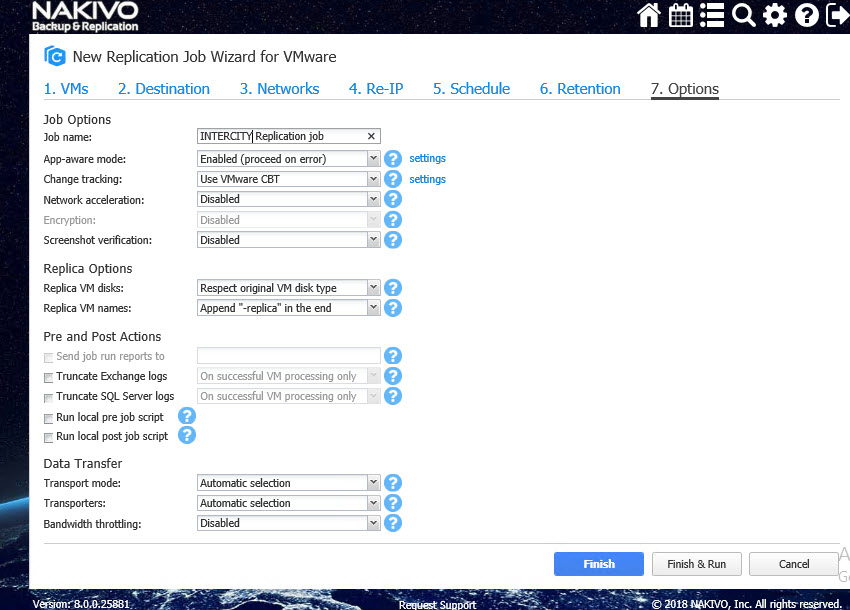Enable Run local post job script

point(49,437)
